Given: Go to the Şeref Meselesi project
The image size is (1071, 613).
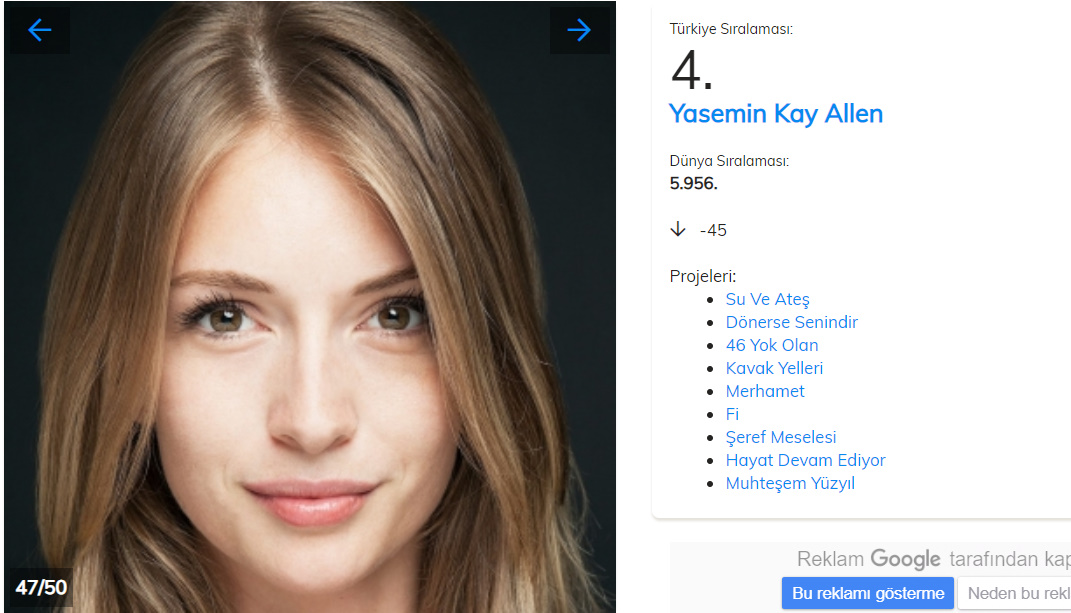Looking at the screenshot, I should (x=781, y=437).
